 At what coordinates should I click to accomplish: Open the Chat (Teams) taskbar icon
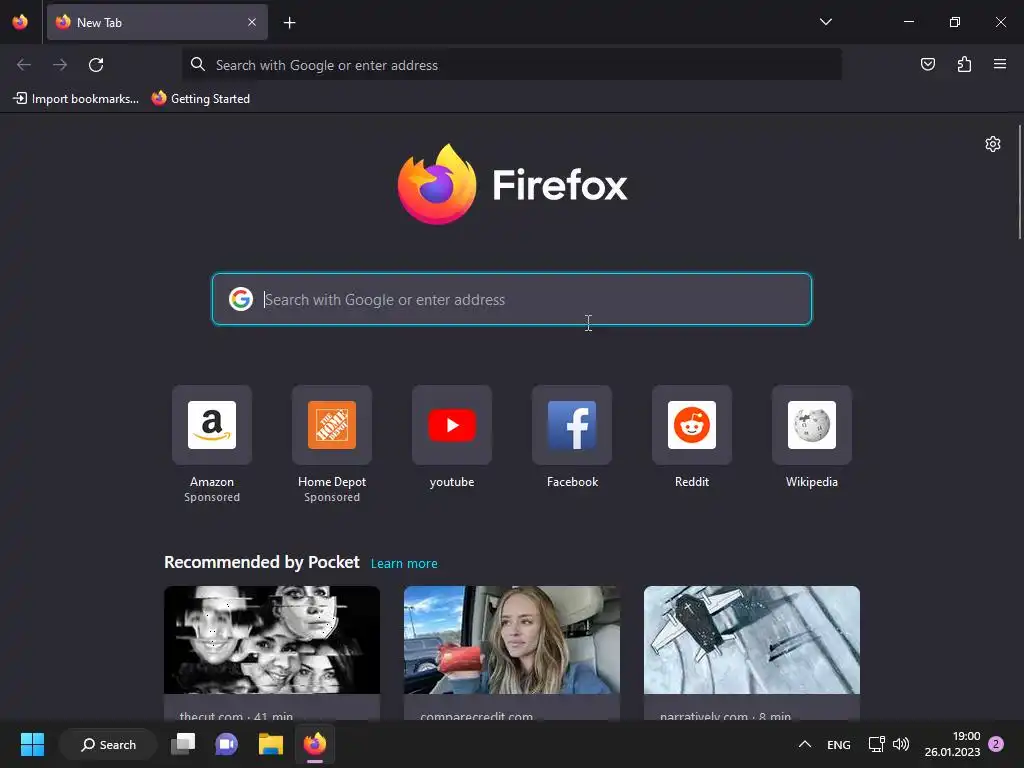coord(227,744)
